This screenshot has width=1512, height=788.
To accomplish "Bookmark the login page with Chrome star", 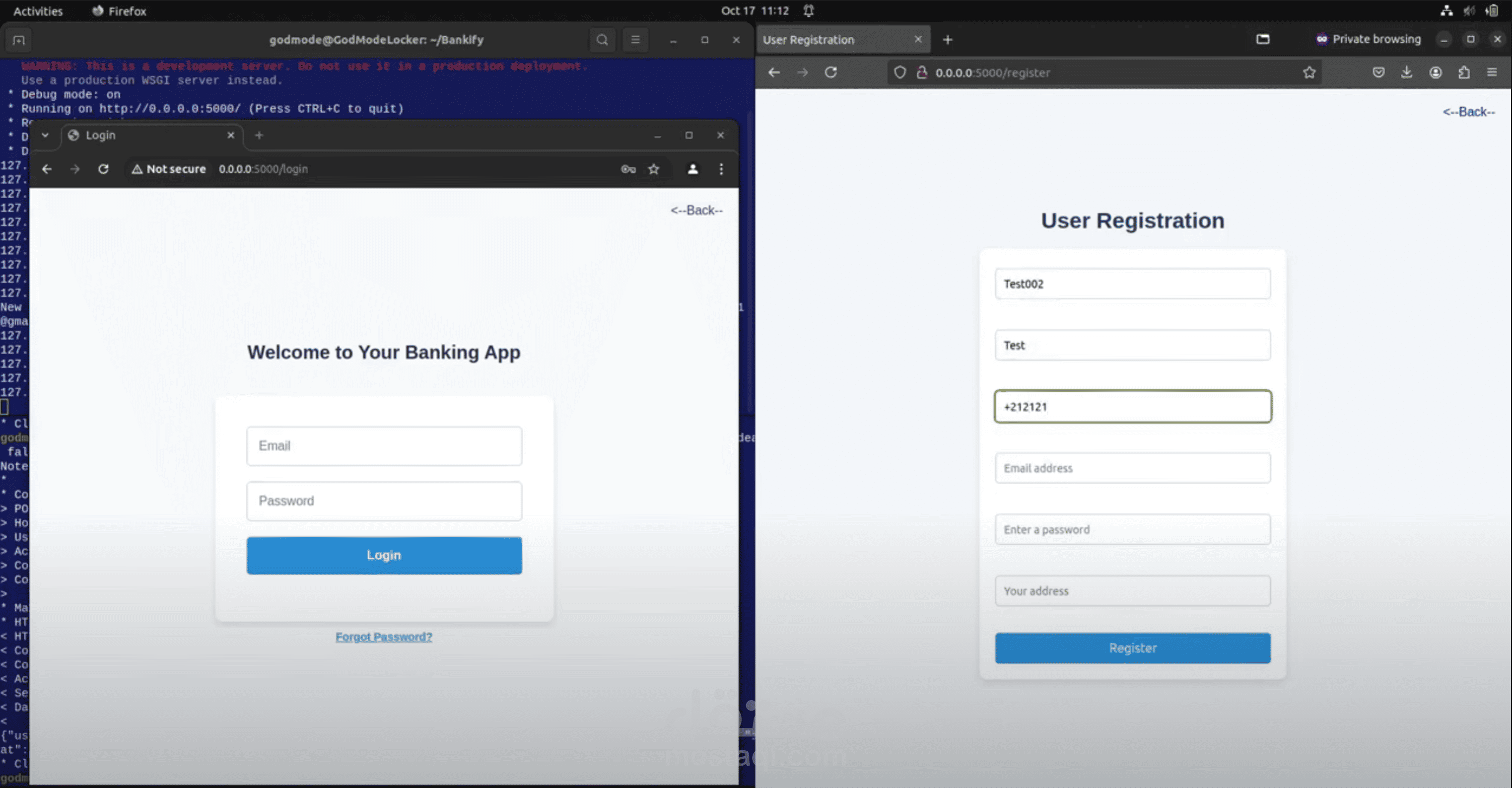I will 654,169.
